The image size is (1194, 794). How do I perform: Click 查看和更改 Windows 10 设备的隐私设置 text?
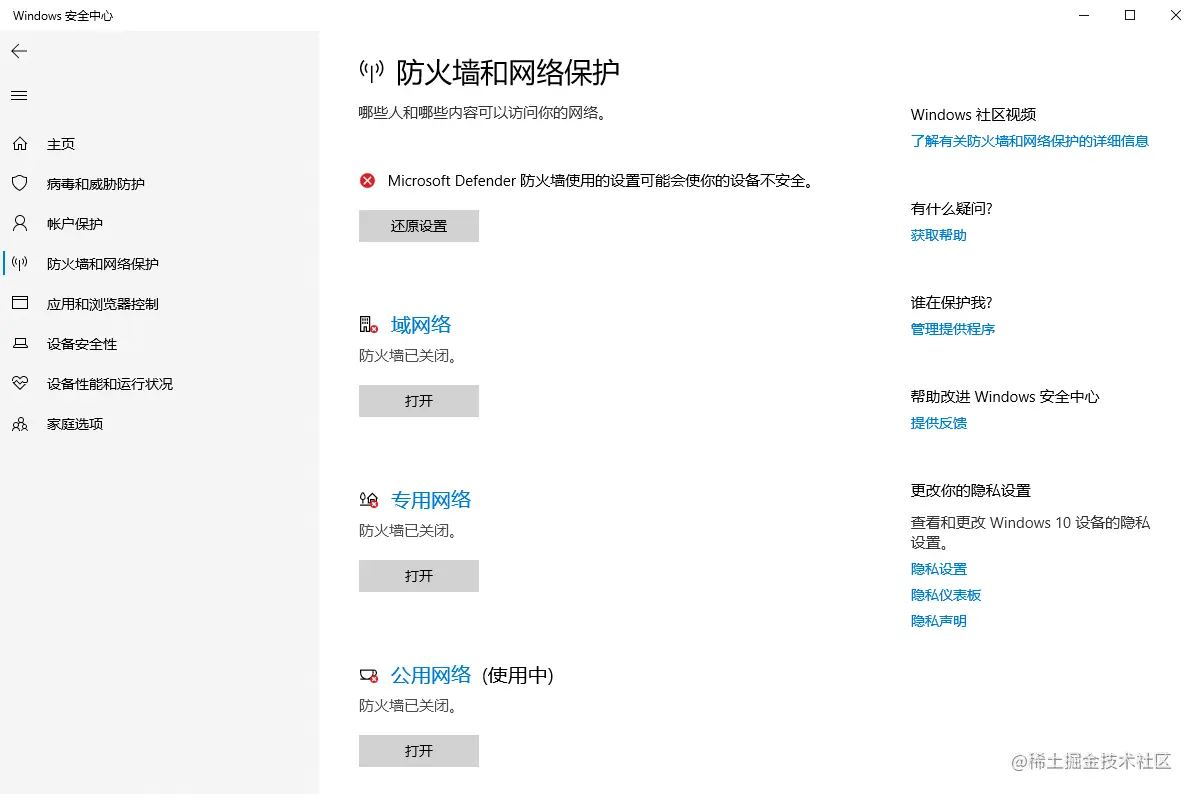point(1030,532)
